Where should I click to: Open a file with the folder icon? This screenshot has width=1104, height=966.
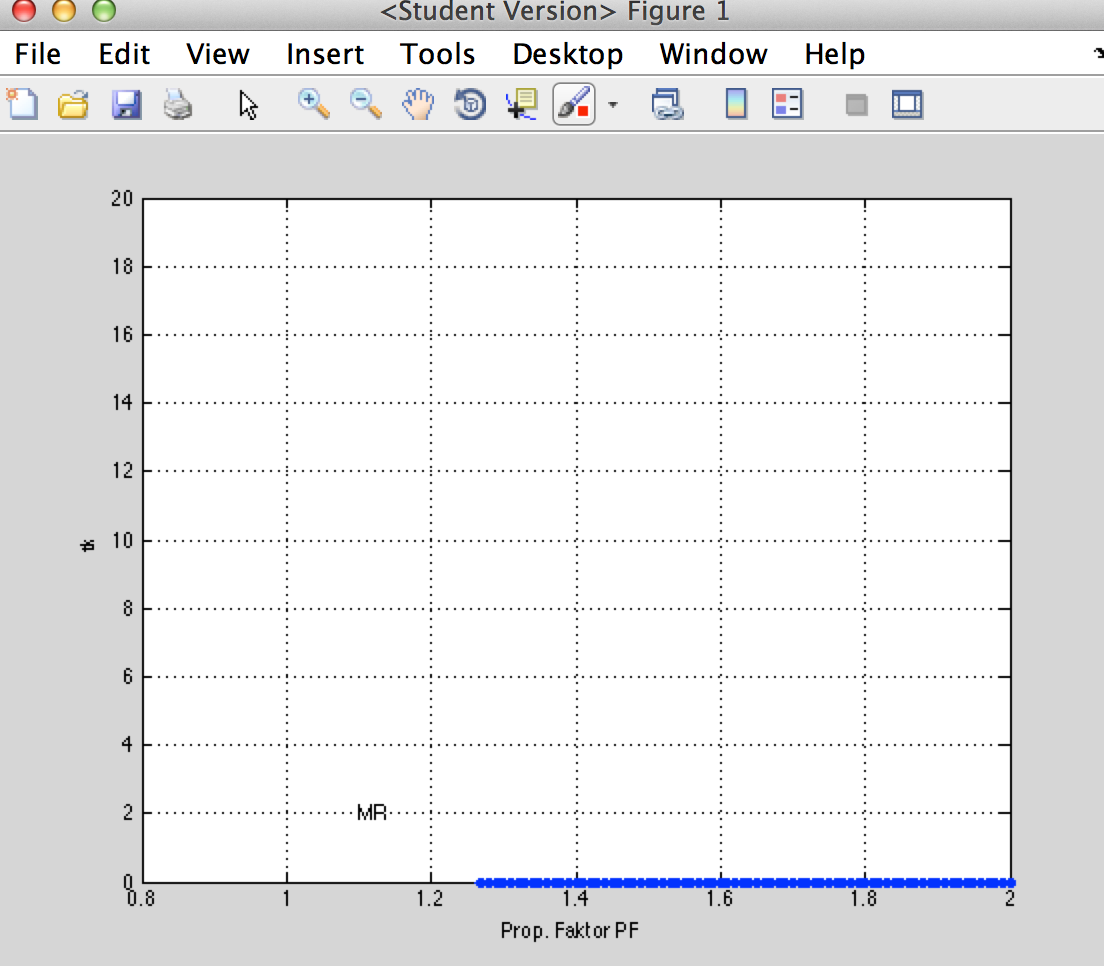tap(73, 104)
